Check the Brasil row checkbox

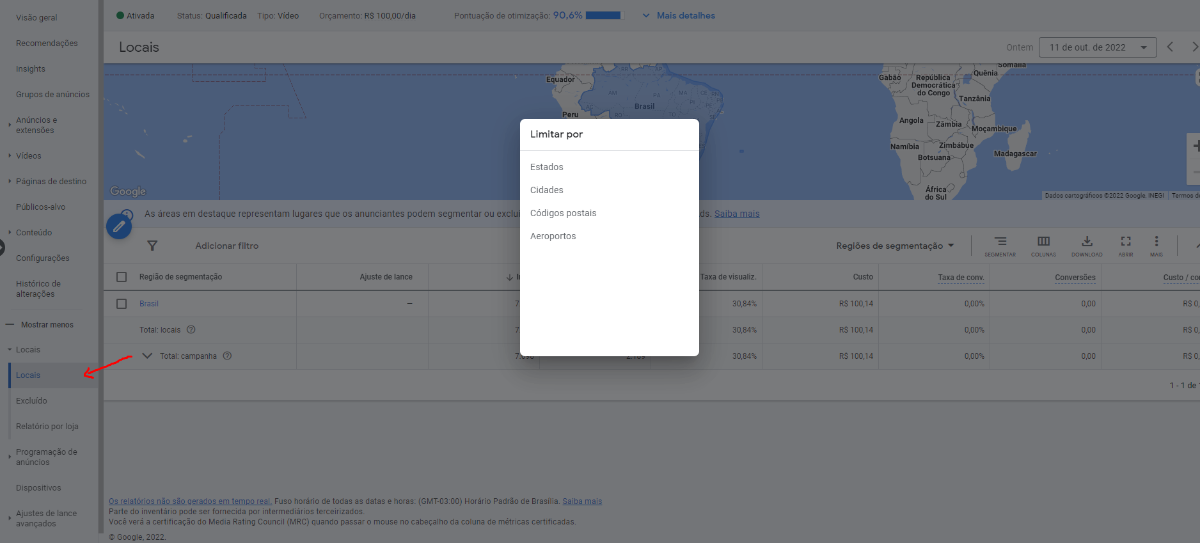pos(122,303)
